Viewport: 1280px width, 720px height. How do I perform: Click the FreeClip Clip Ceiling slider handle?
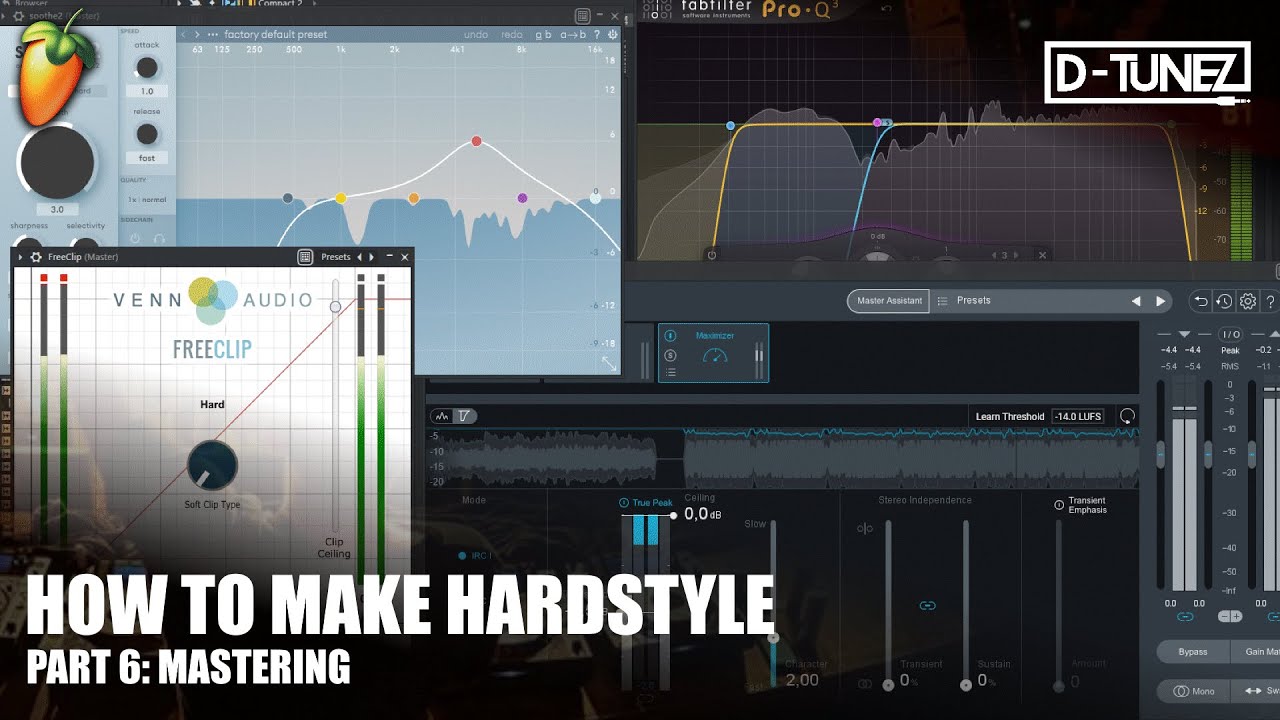335,307
